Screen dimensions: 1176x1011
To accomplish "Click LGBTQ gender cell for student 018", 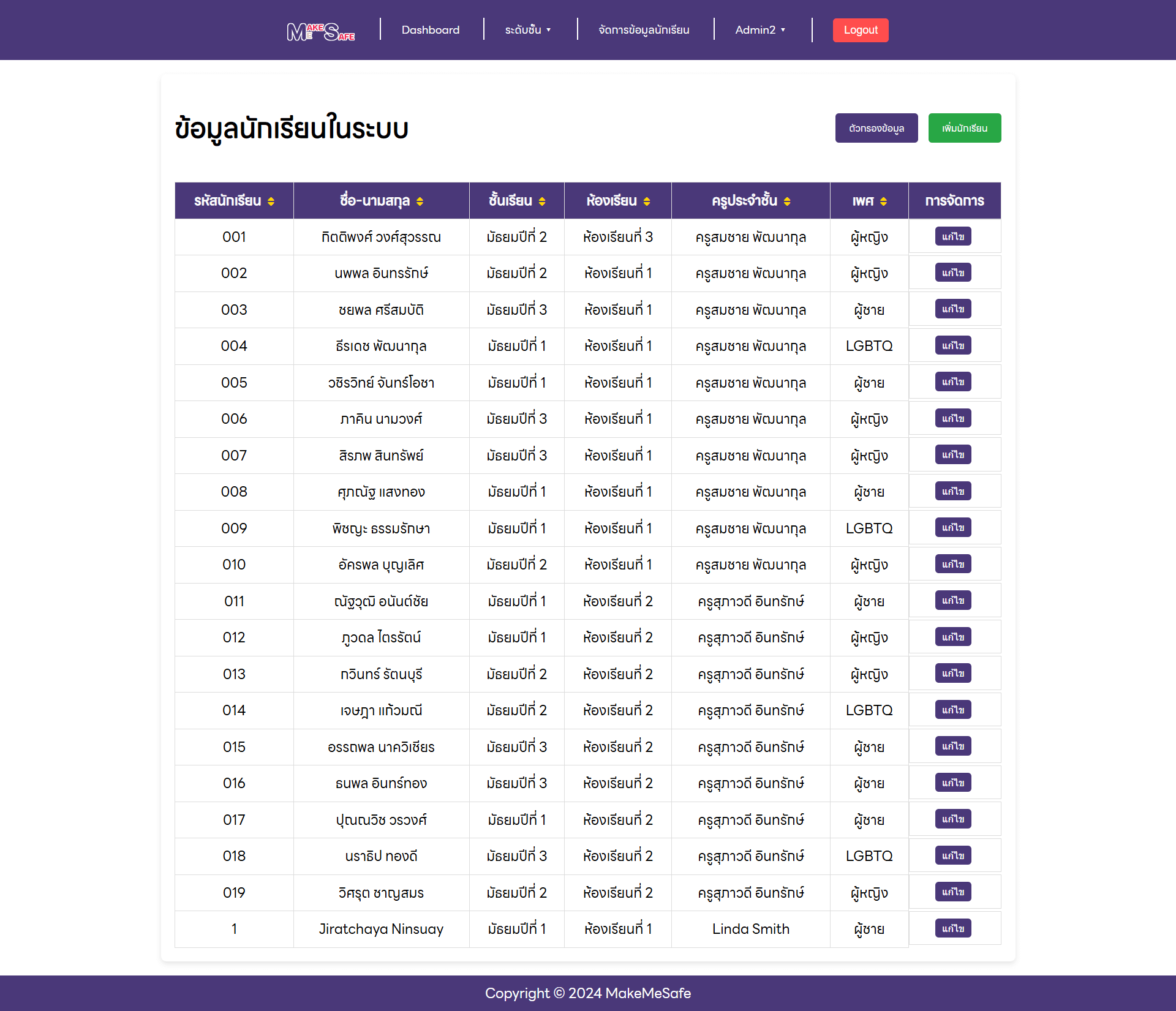I will (x=869, y=856).
